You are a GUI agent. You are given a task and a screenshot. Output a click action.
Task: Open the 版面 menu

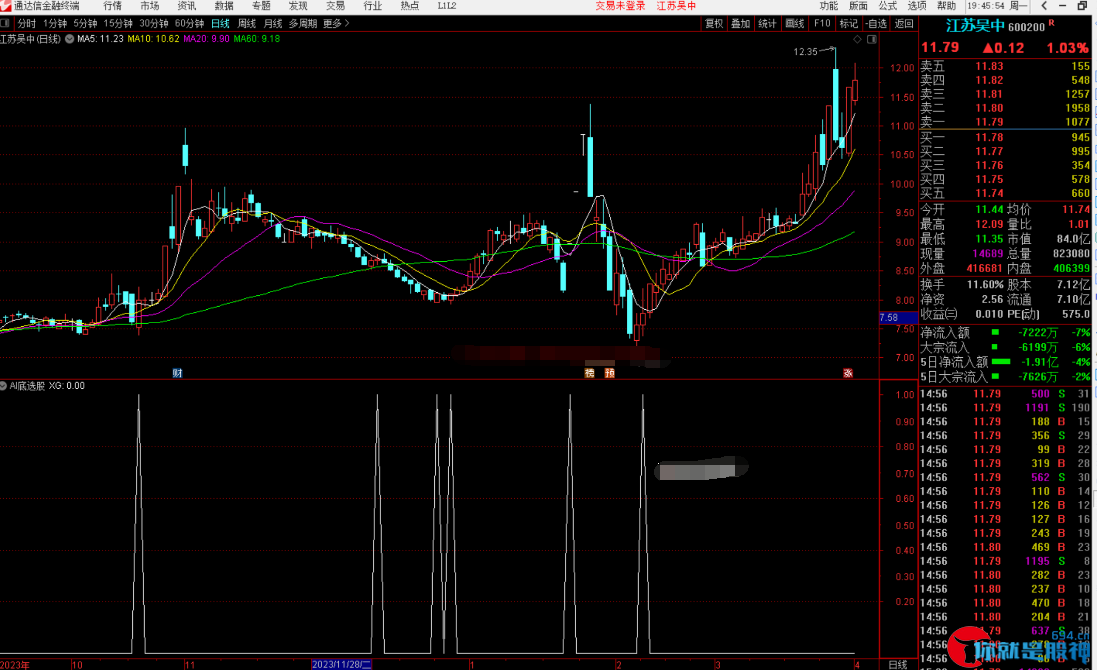pyautogui.click(x=858, y=6)
